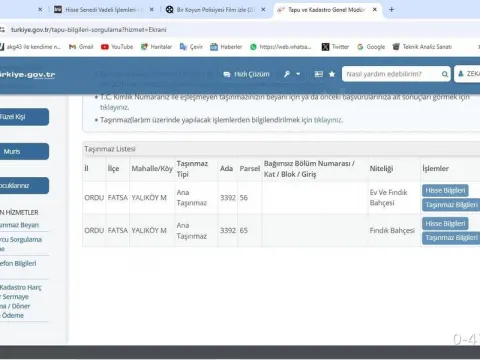Open the ZEK user account menu
480x360 pixels.
tap(468, 74)
